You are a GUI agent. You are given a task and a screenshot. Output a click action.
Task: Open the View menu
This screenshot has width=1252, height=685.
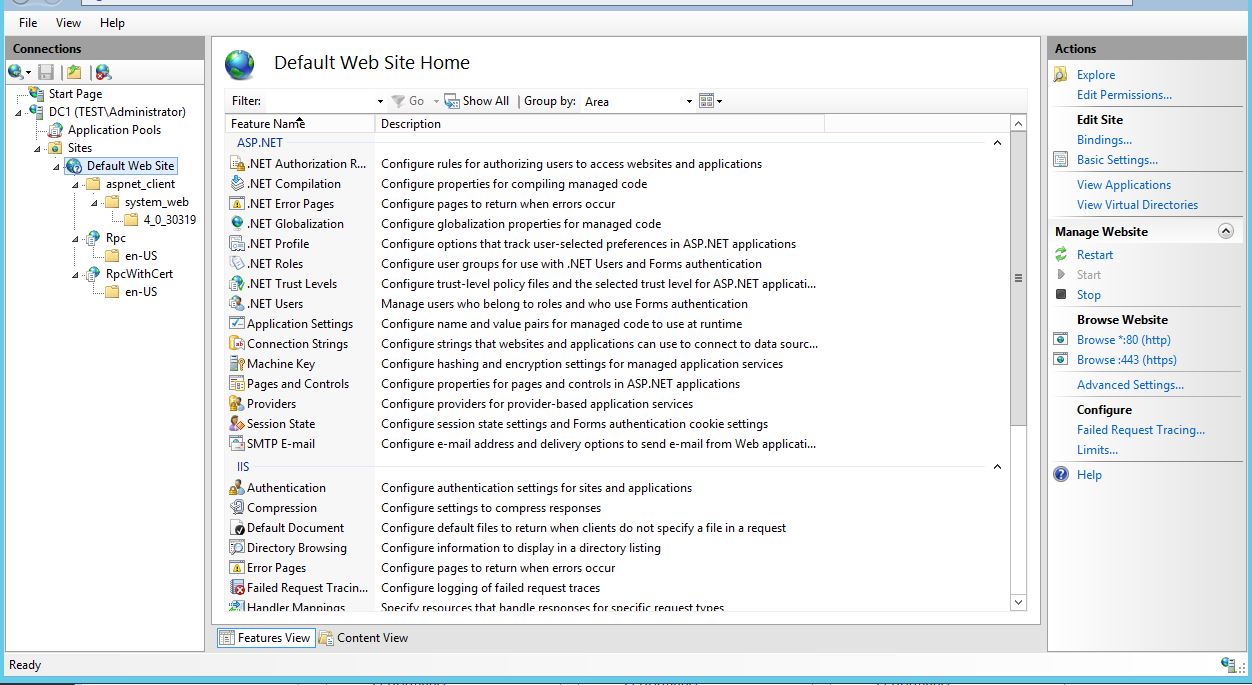69,22
